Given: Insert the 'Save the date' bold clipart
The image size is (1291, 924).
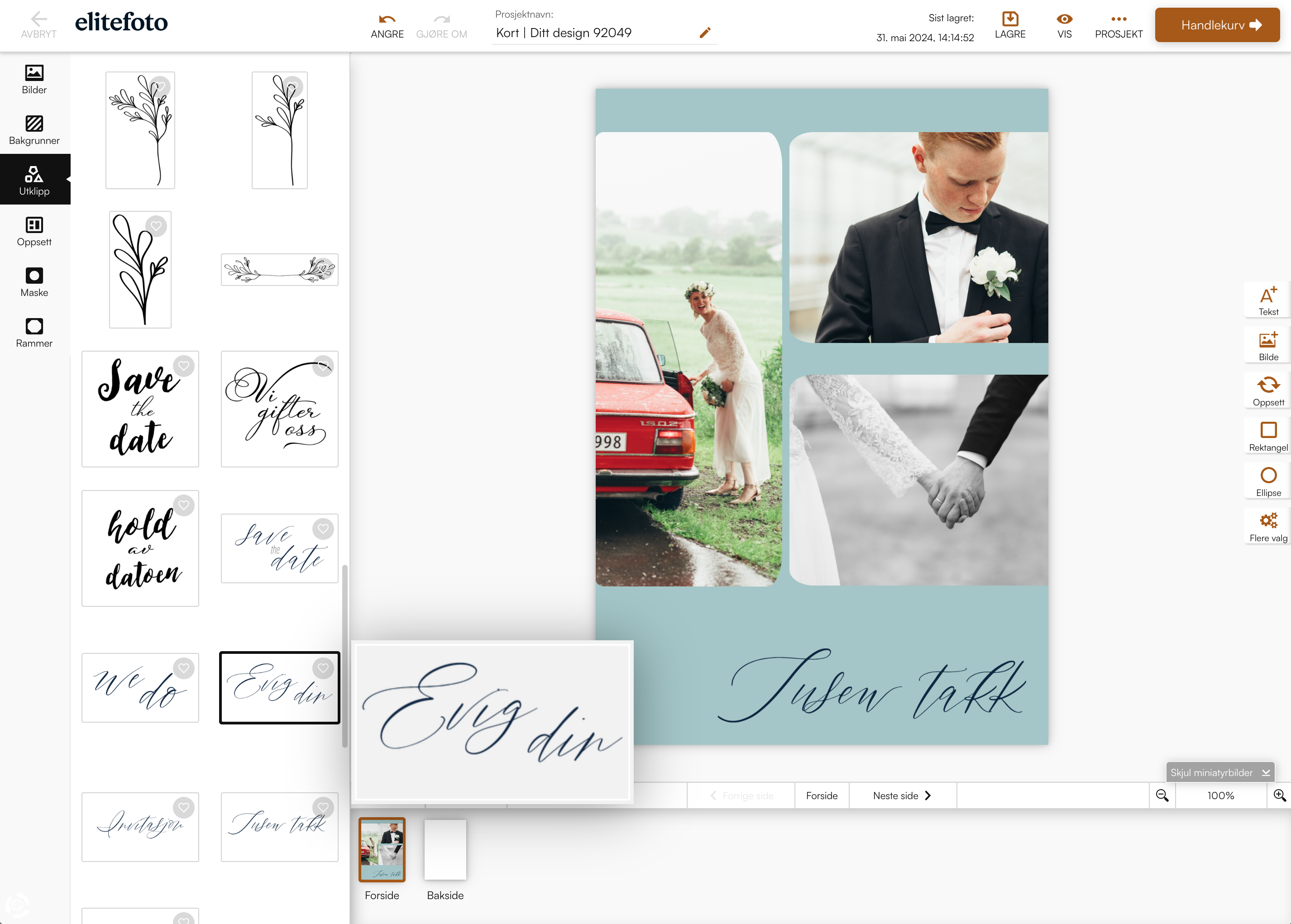Looking at the screenshot, I should click(140, 409).
